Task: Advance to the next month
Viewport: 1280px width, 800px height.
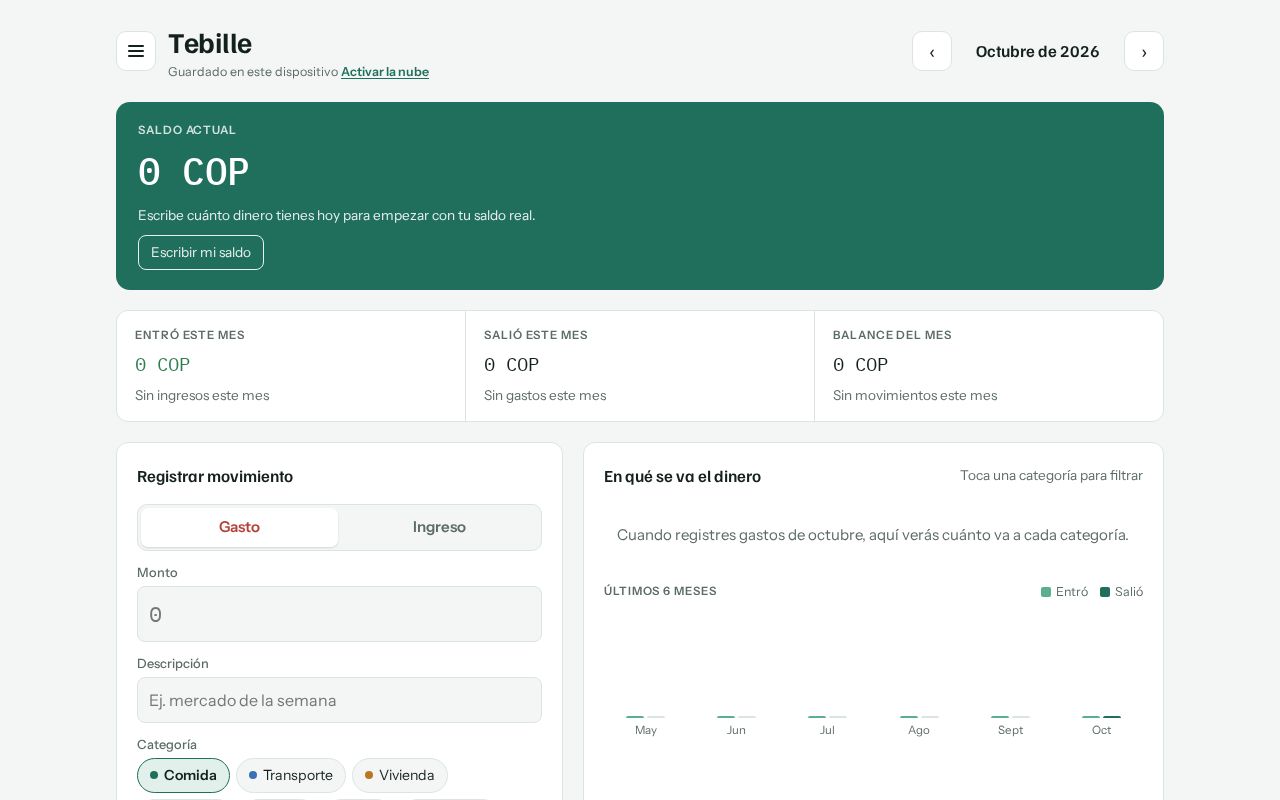Action: pos(1144,51)
